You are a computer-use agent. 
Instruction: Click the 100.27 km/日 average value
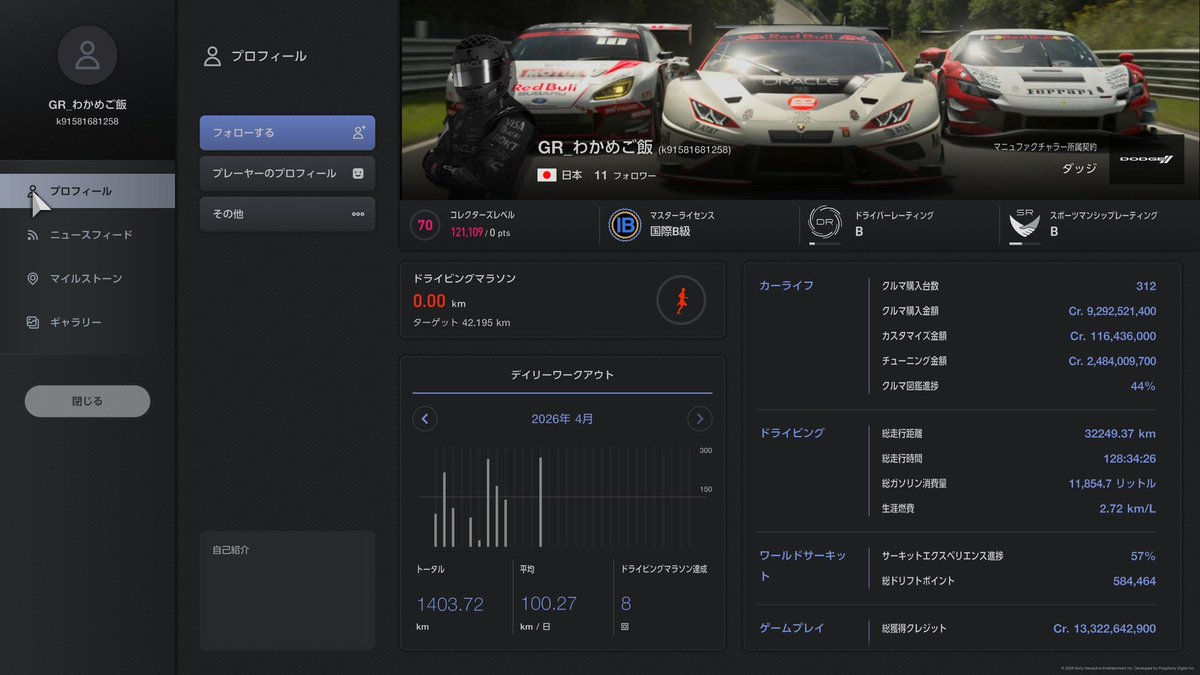click(x=548, y=603)
